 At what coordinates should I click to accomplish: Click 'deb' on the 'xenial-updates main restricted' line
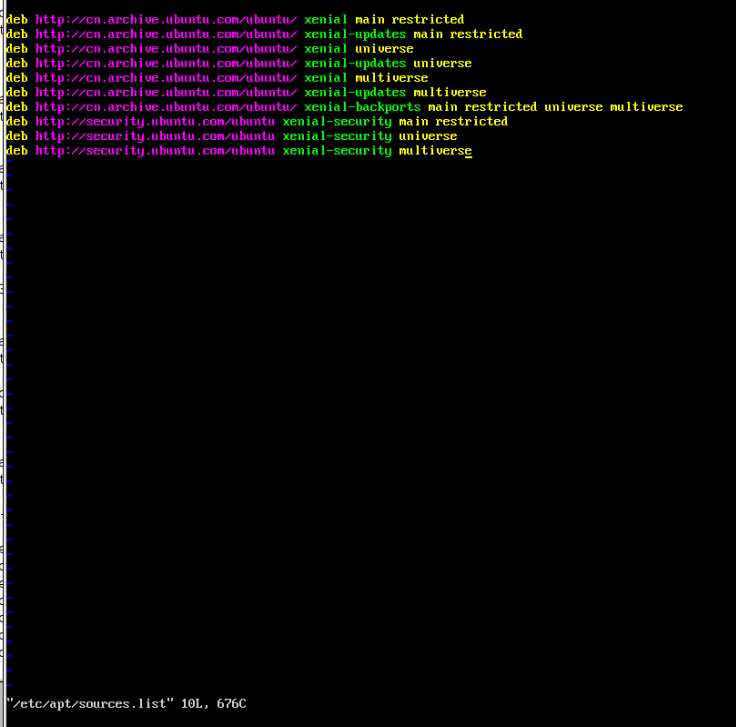pos(17,34)
